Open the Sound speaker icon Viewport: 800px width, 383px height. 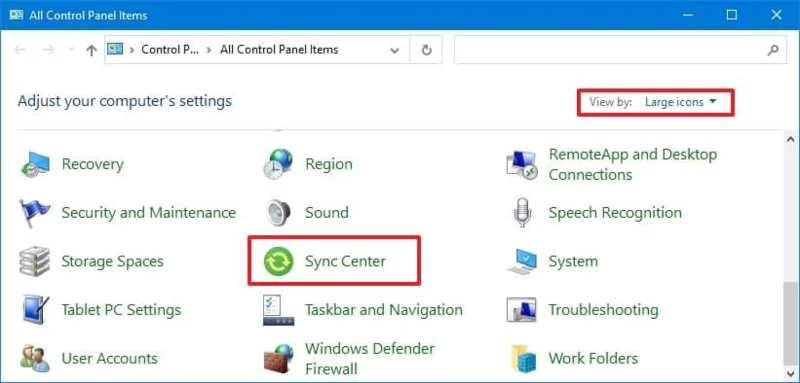(279, 213)
